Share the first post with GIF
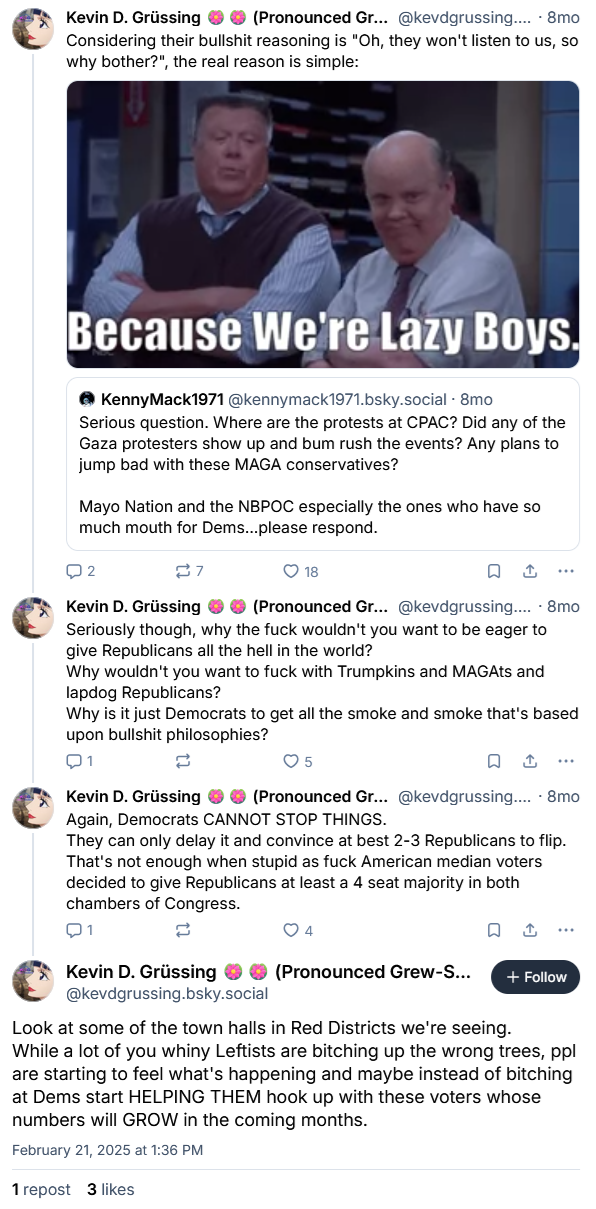Image resolution: width=596 pixels, height=1209 pixels. (530, 571)
